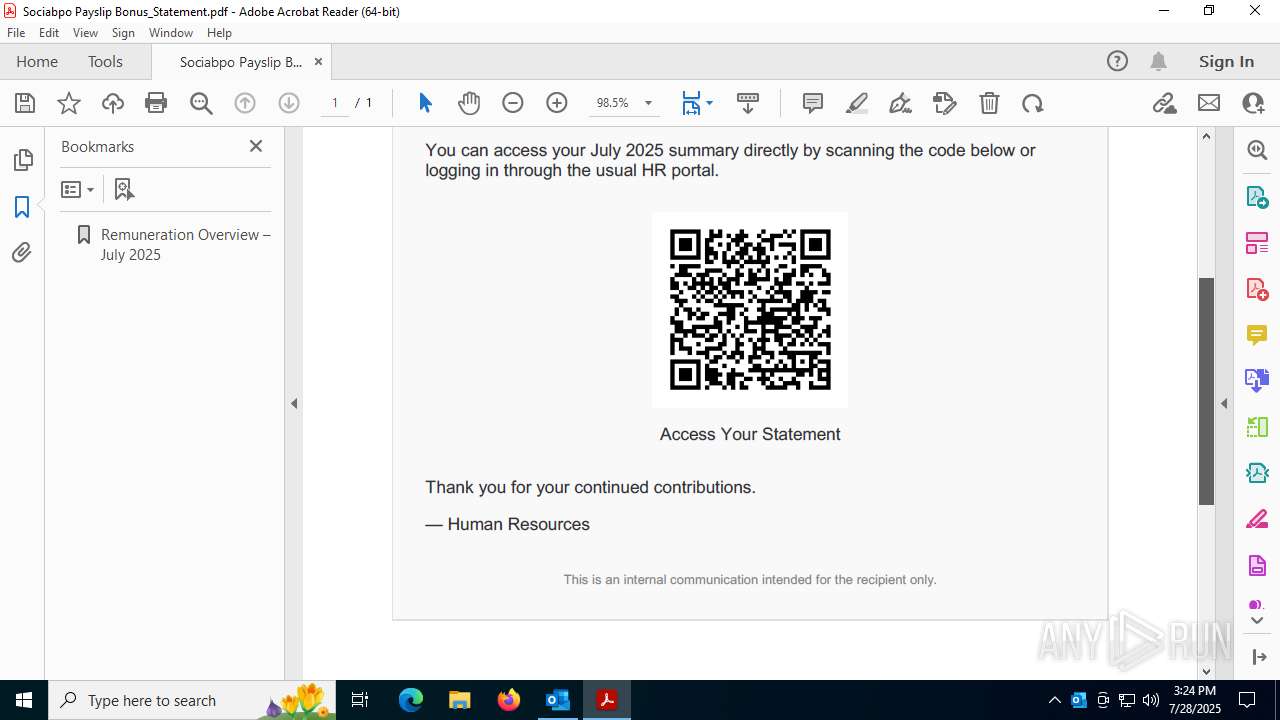This screenshot has height=720, width=1280.
Task: Activate the selection arrow tool
Action: (x=425, y=103)
